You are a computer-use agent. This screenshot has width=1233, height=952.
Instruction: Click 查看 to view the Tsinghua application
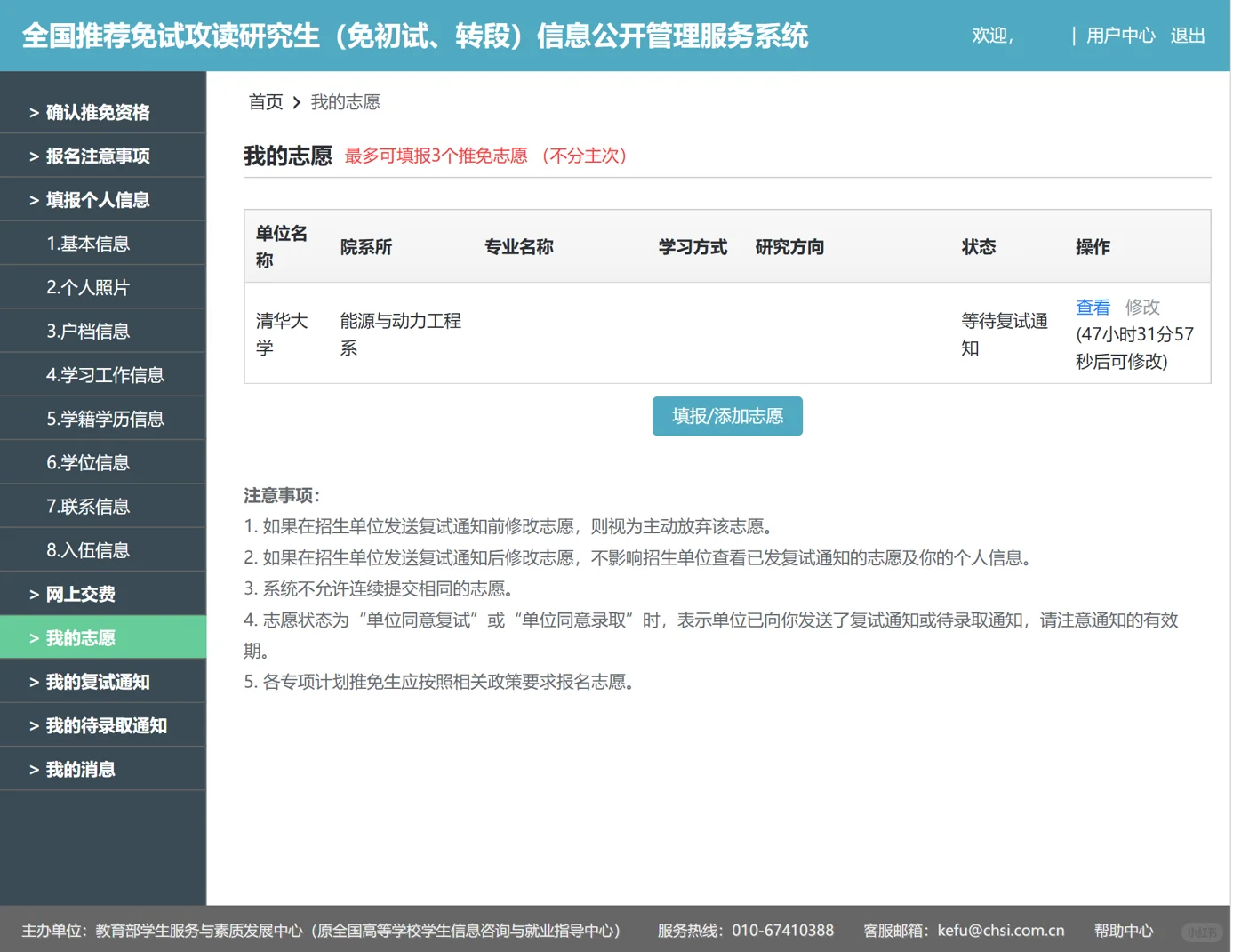click(x=1093, y=307)
